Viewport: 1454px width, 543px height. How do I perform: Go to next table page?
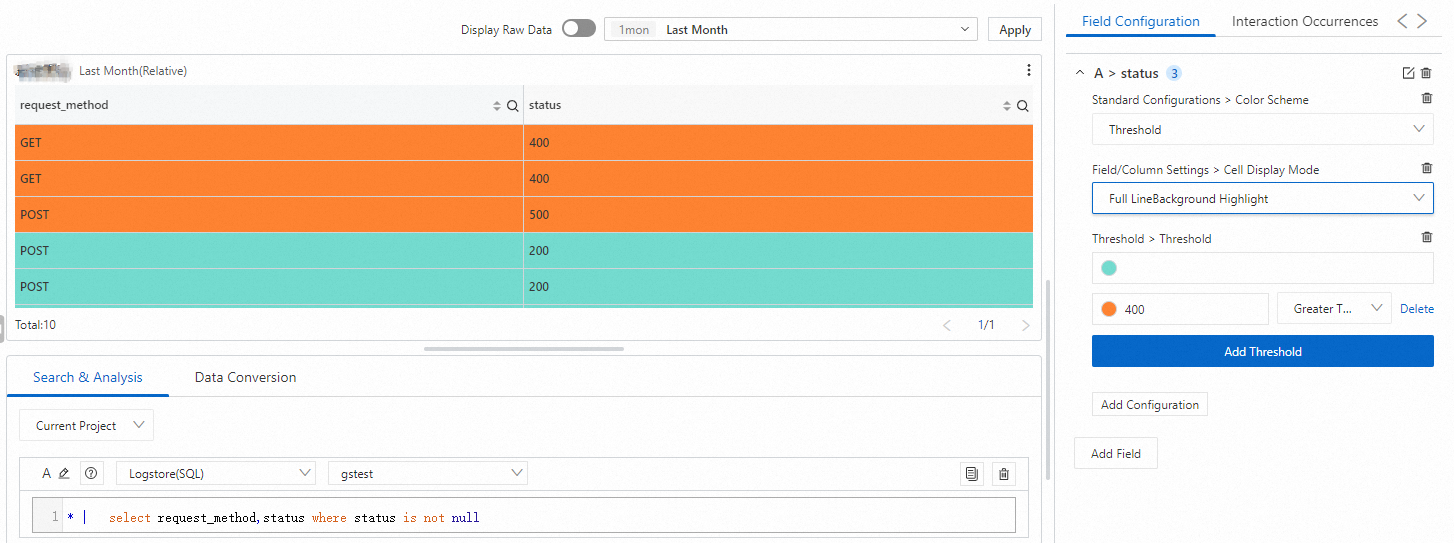(x=1025, y=325)
